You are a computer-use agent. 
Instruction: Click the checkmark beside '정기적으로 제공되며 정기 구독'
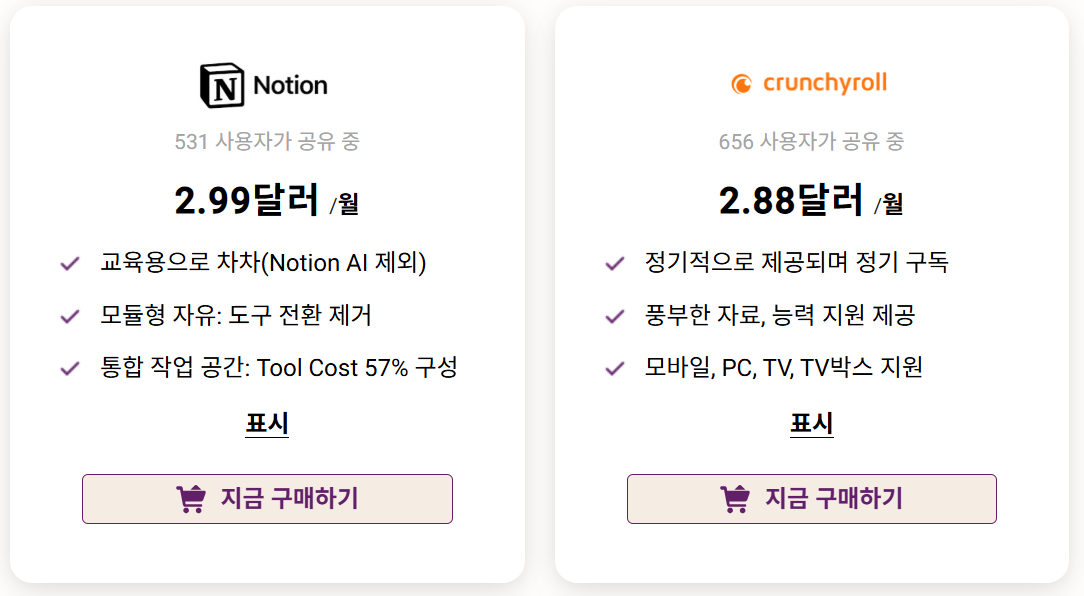pos(612,262)
